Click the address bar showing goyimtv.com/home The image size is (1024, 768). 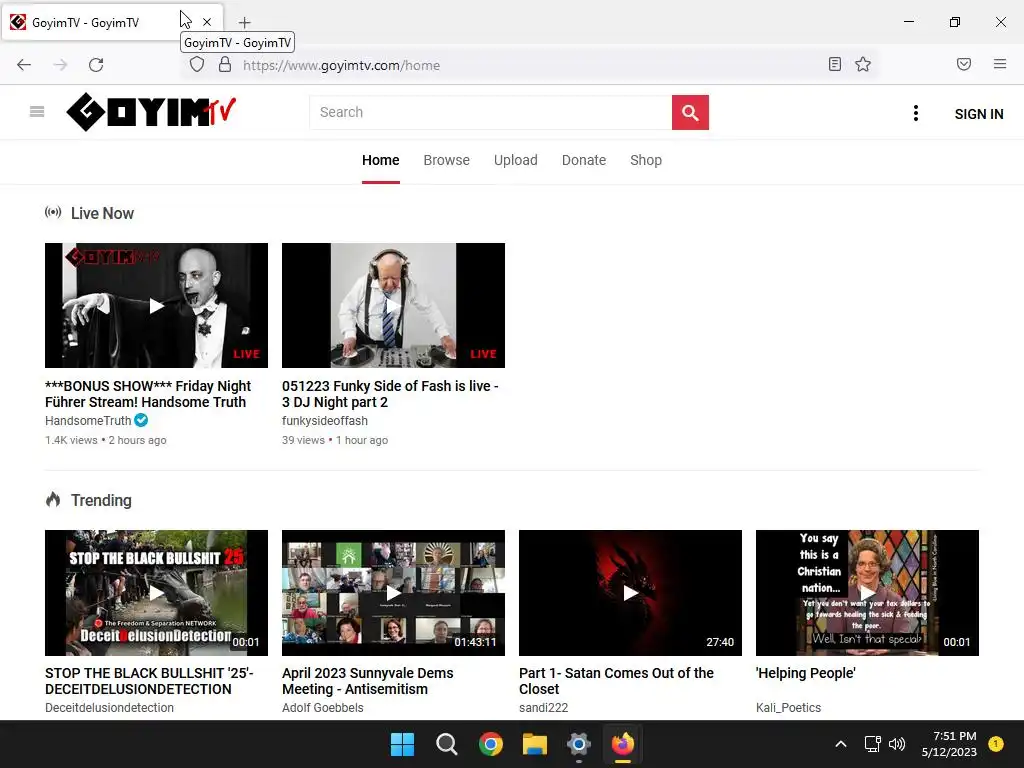529,65
